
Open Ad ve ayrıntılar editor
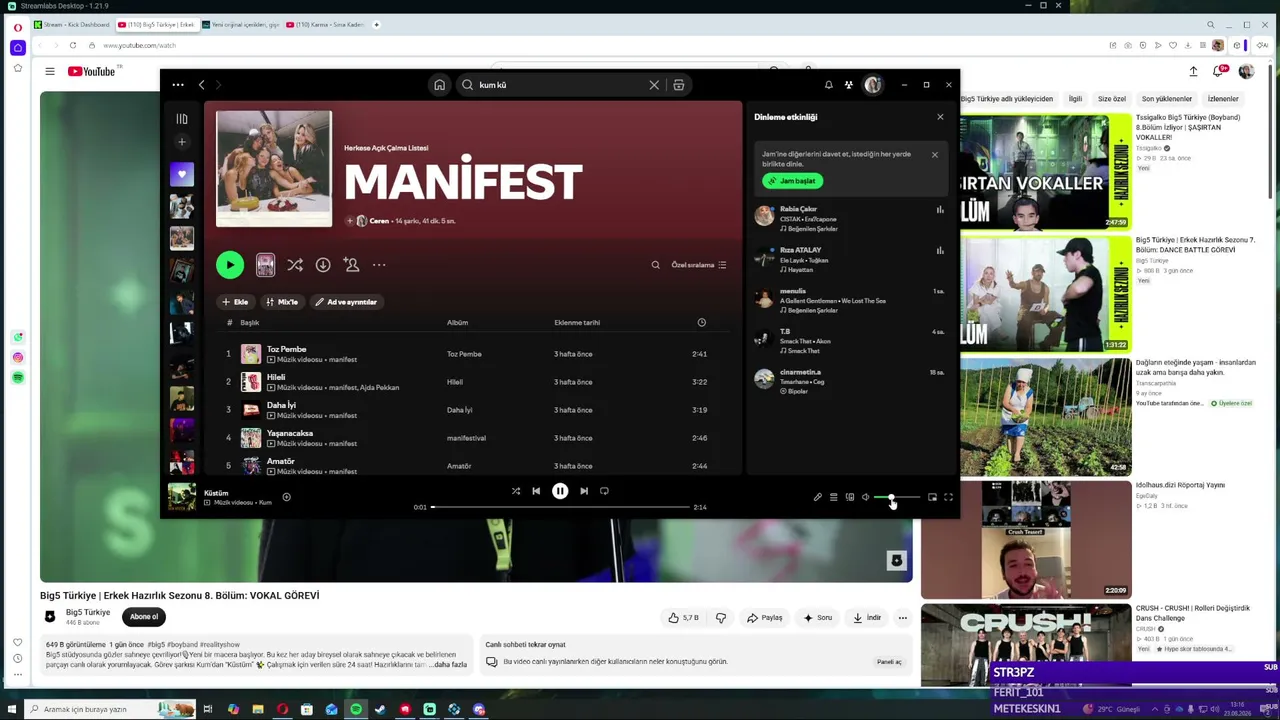pos(346,302)
